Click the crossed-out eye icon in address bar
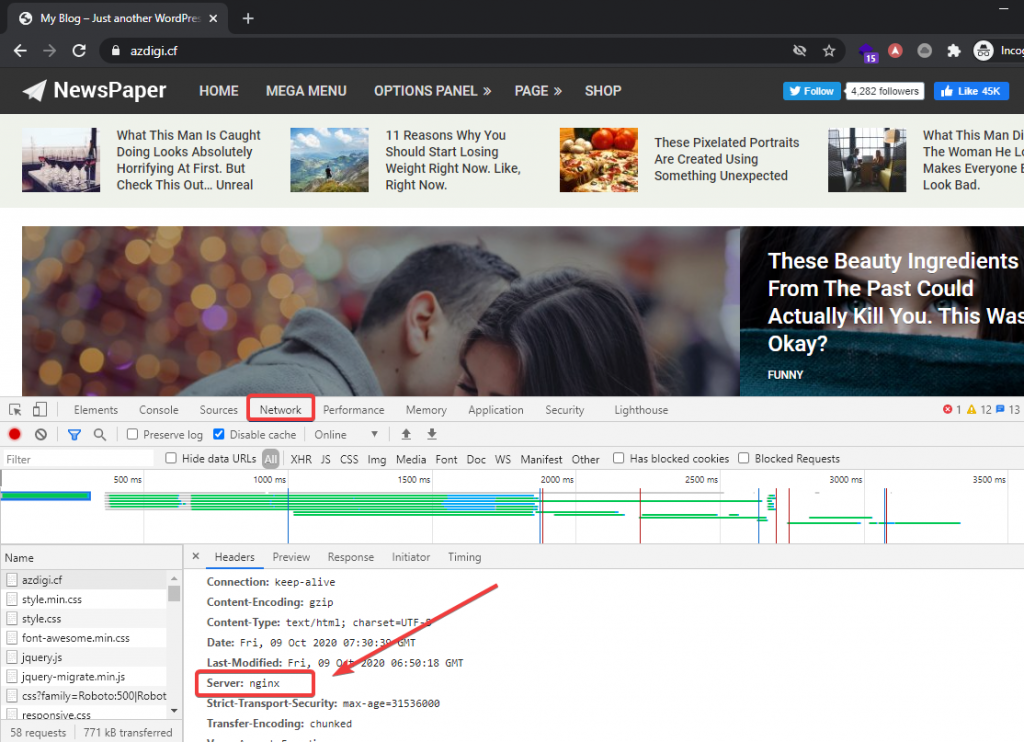The image size is (1024, 742). (x=799, y=51)
